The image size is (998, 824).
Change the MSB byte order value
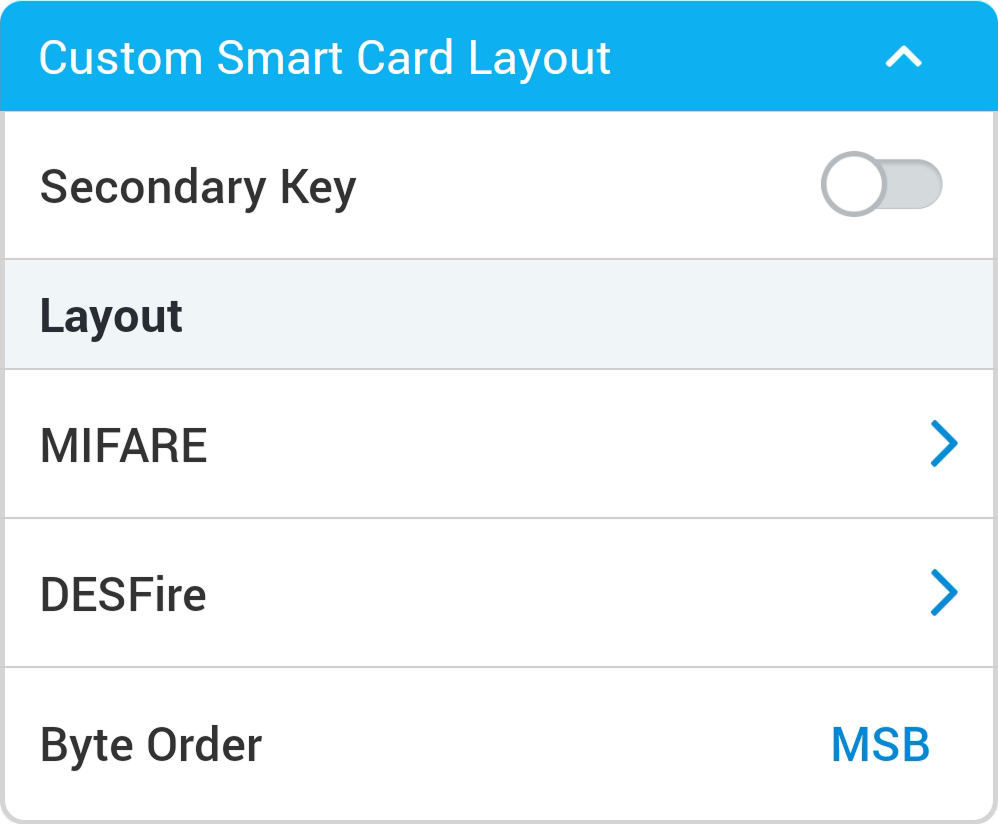[x=880, y=745]
